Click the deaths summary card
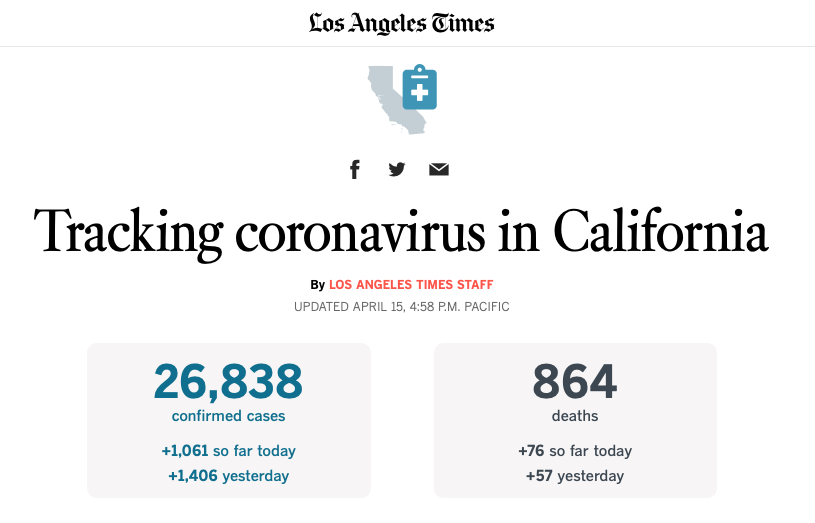 [575, 420]
